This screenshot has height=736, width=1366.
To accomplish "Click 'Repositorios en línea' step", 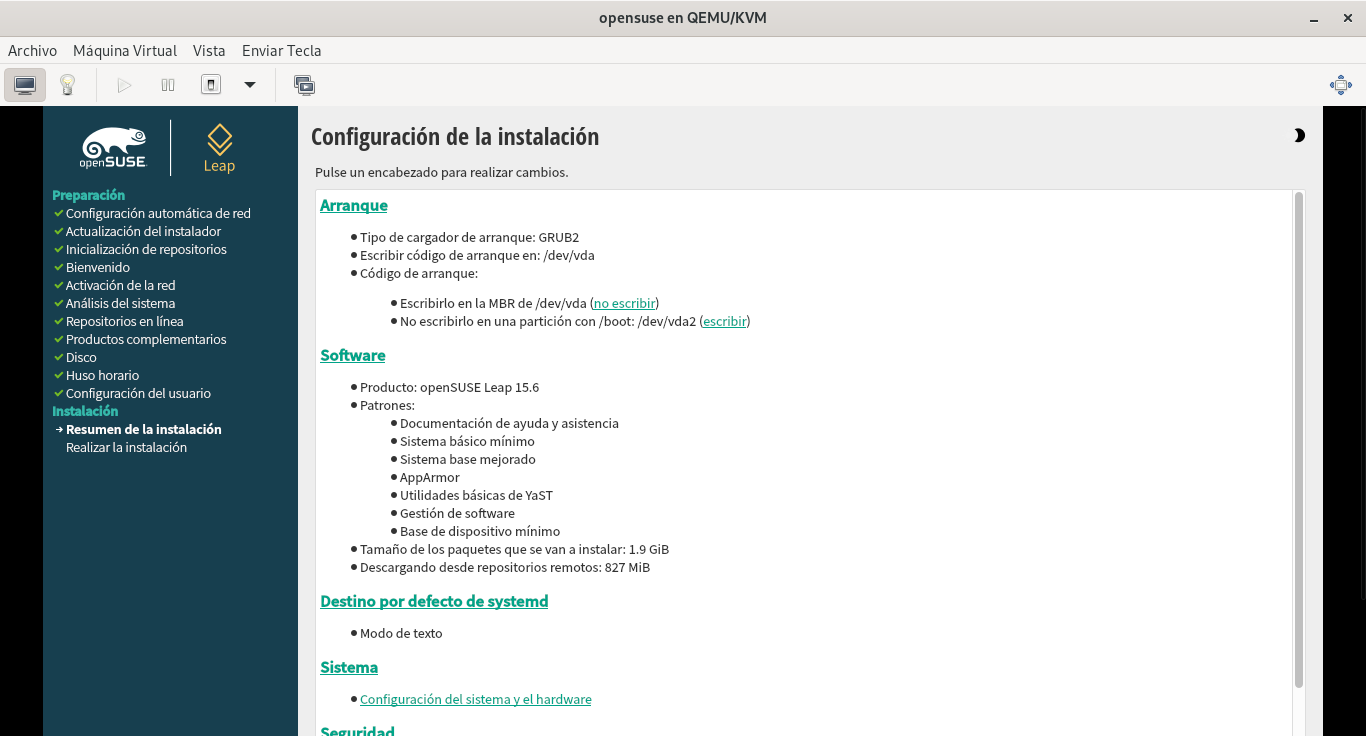I will (x=124, y=321).
